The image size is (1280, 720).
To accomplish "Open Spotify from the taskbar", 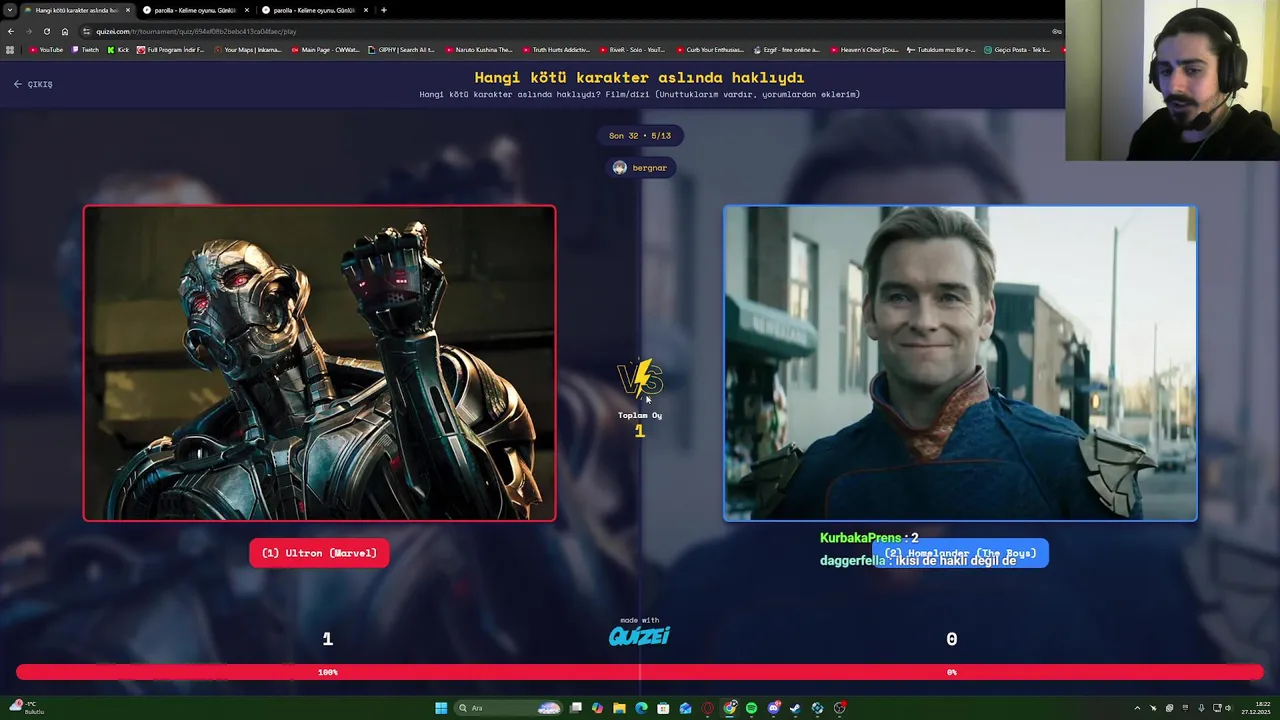I will [751, 708].
